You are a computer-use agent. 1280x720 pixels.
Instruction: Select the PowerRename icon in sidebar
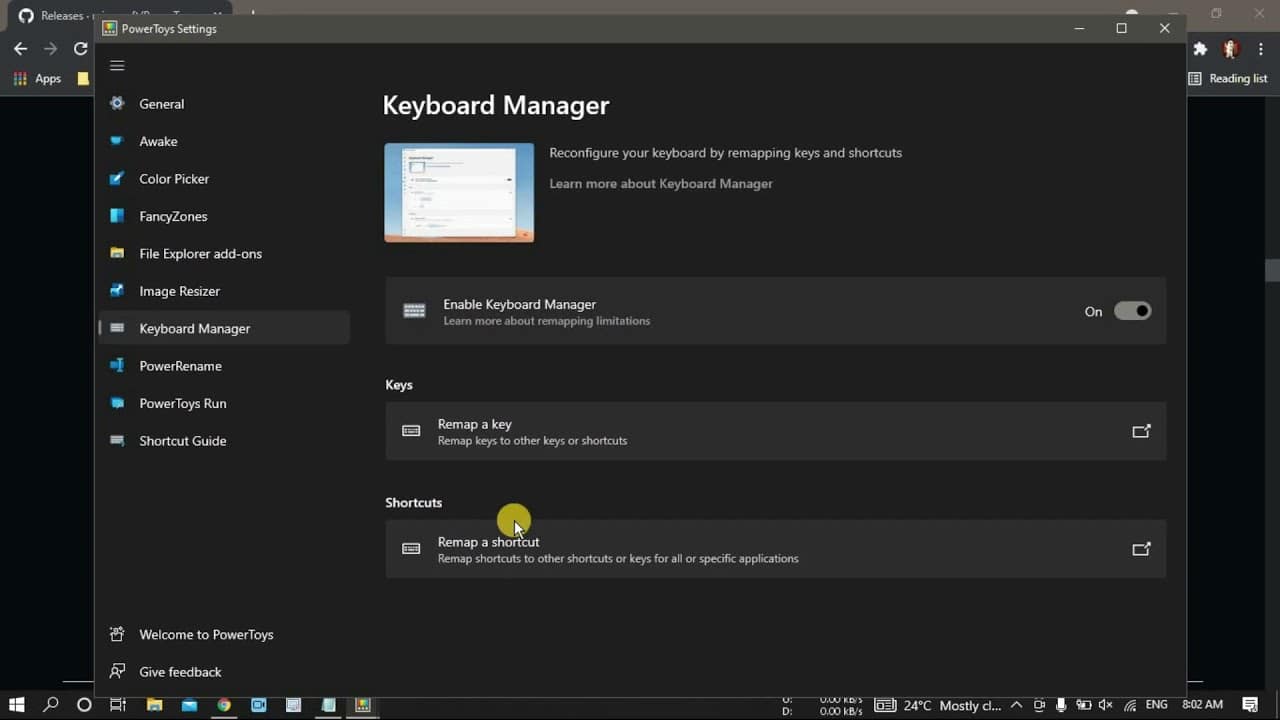118,366
